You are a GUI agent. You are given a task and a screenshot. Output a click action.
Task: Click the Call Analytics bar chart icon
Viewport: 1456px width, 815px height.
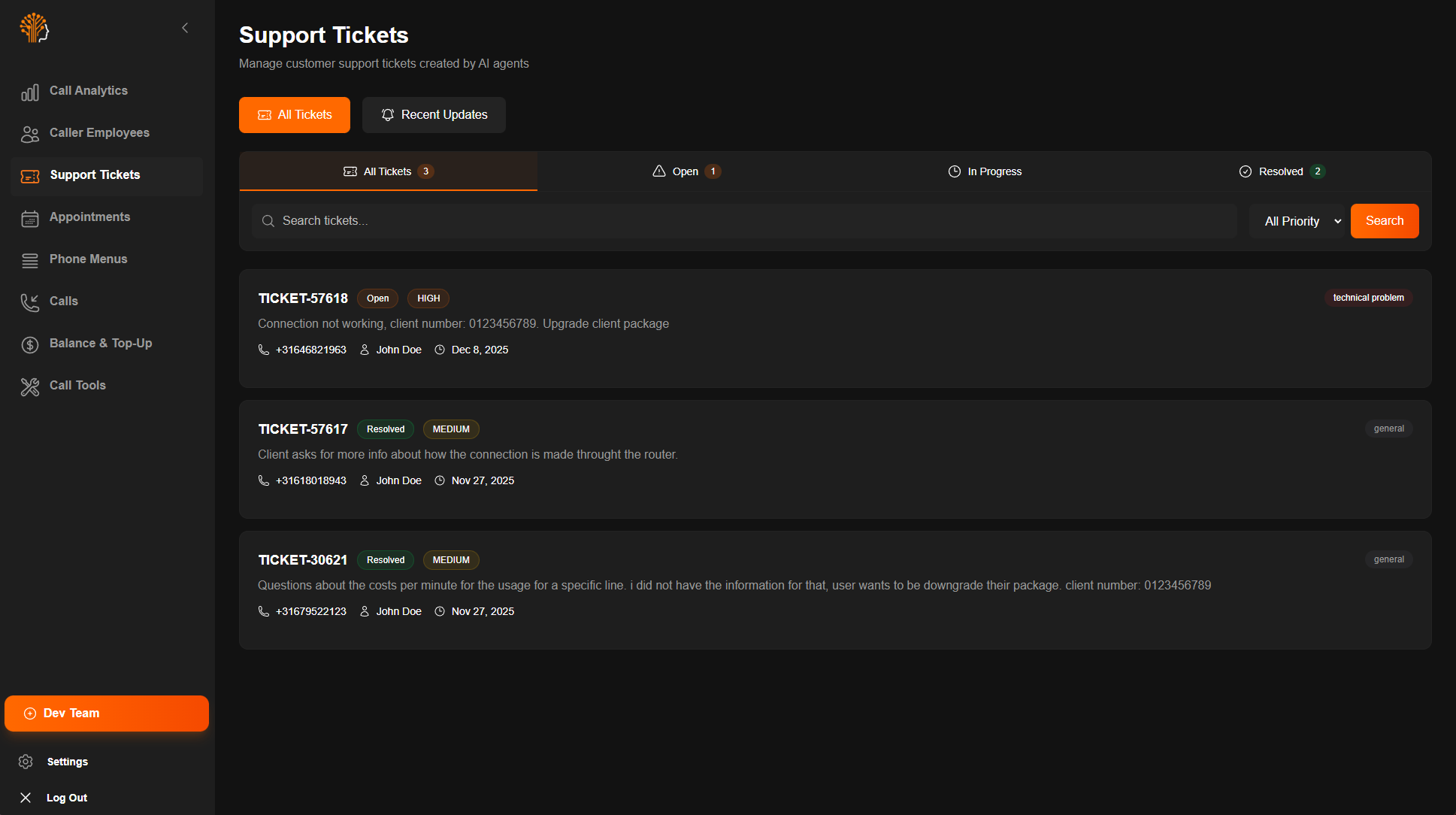(x=30, y=92)
